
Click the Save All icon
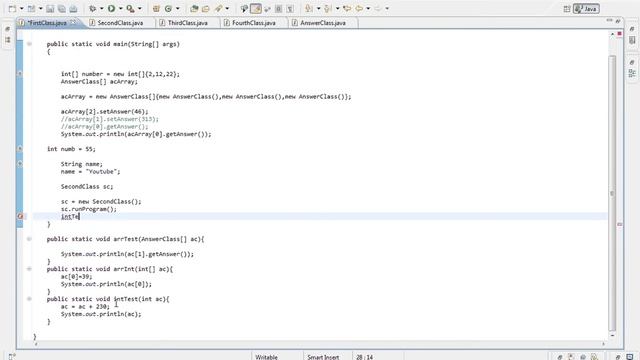(x=62, y=9)
